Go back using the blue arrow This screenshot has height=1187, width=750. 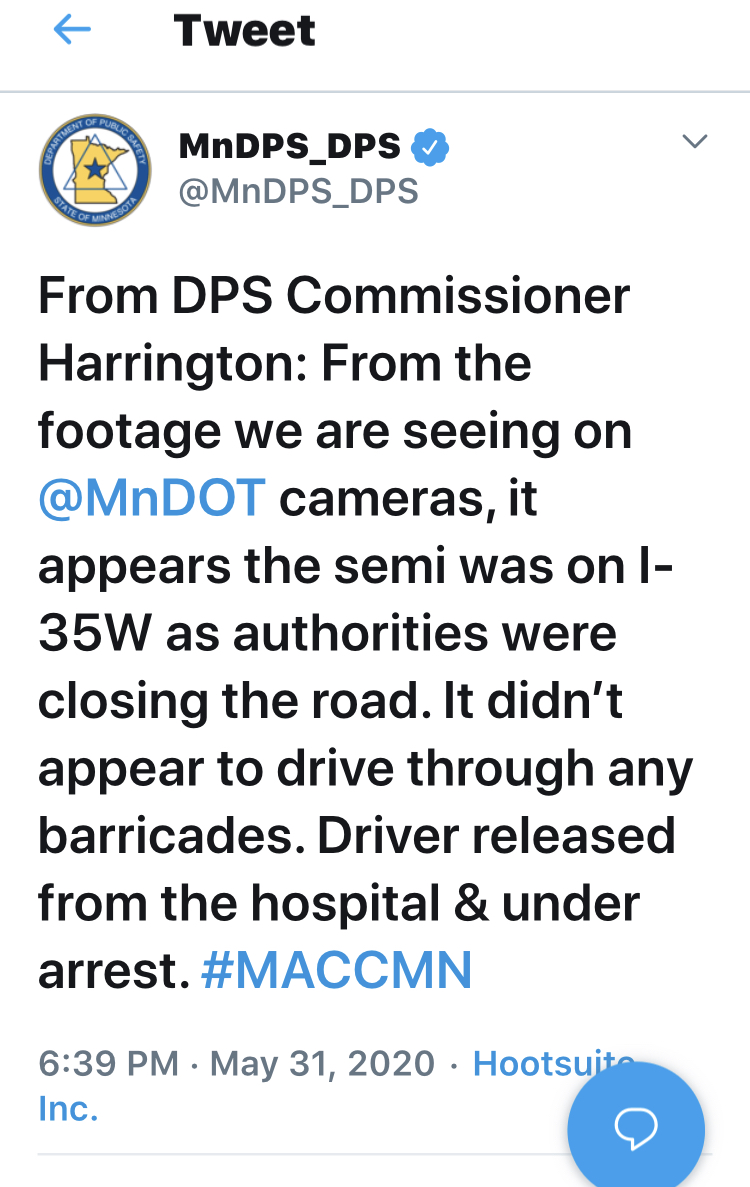point(73,30)
